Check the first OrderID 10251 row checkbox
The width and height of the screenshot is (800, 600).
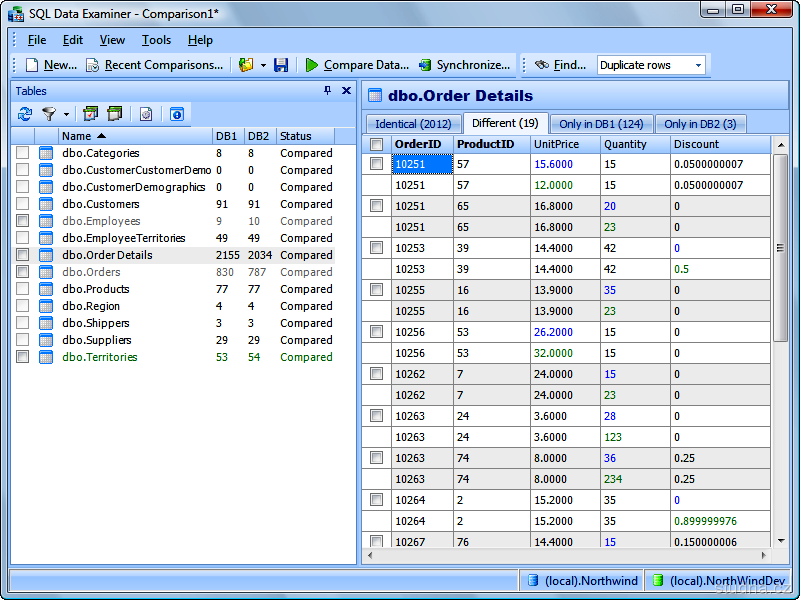376,163
